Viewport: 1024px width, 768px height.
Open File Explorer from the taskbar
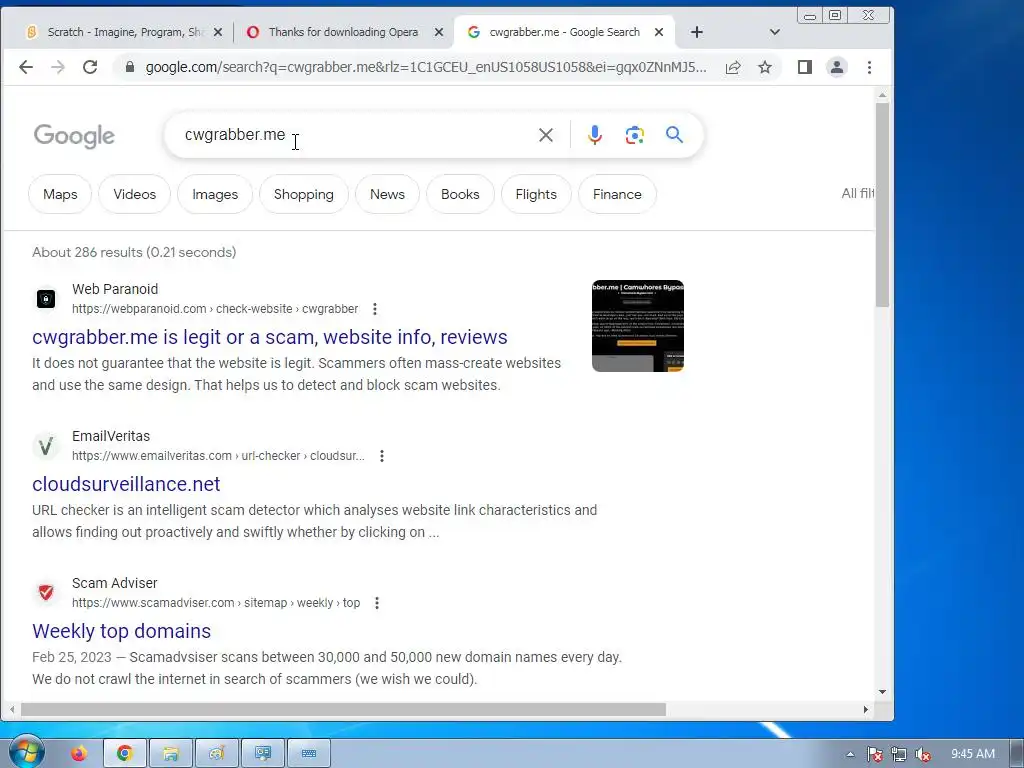[x=171, y=753]
